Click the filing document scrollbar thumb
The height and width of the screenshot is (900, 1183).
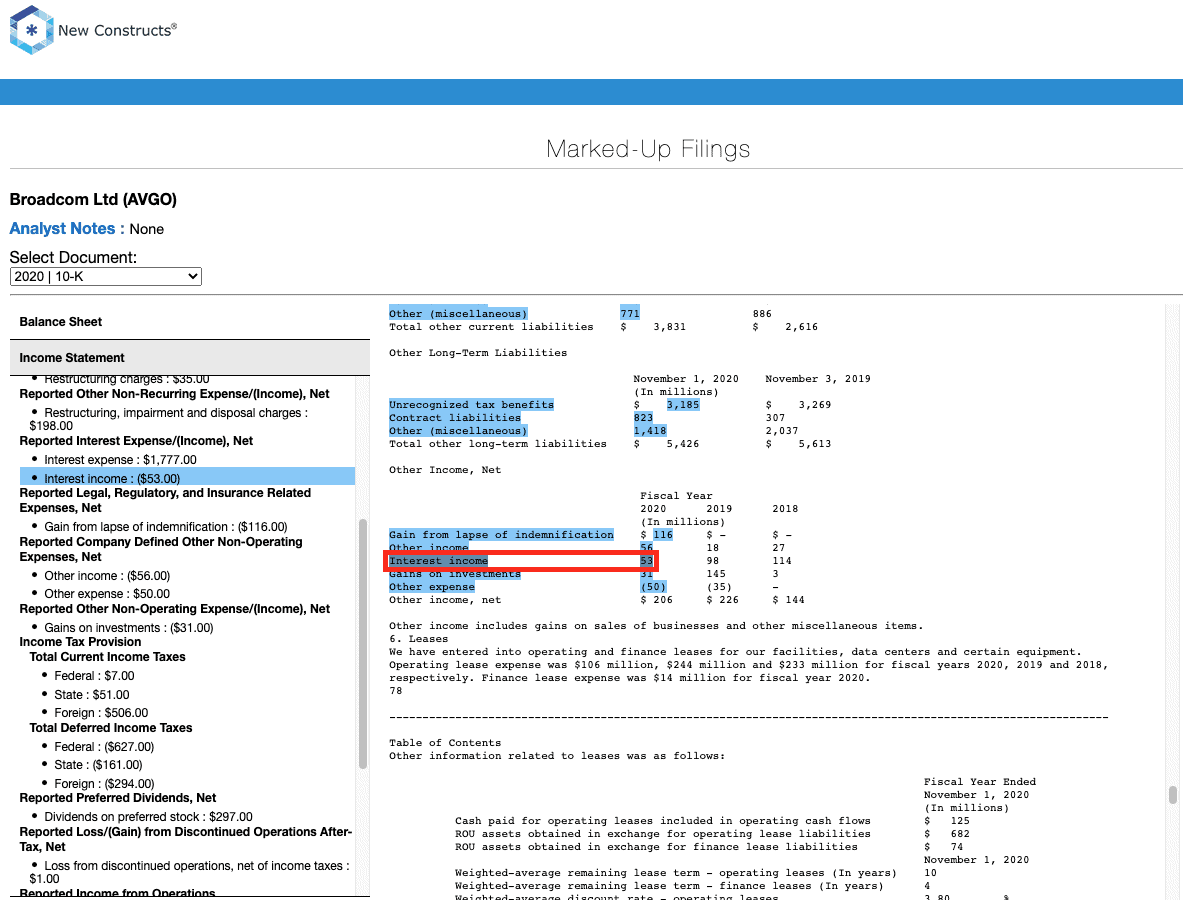click(1172, 795)
